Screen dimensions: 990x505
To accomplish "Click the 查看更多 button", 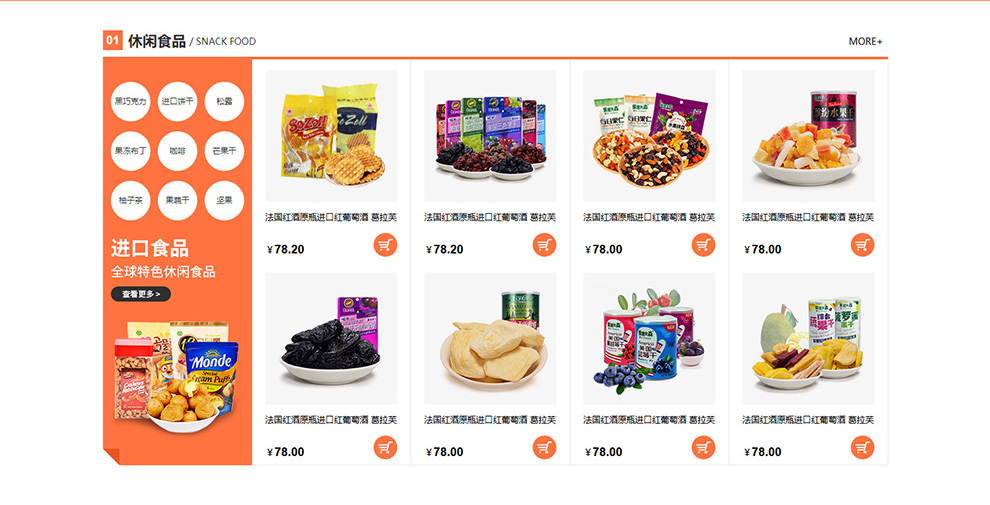I will (x=141, y=294).
